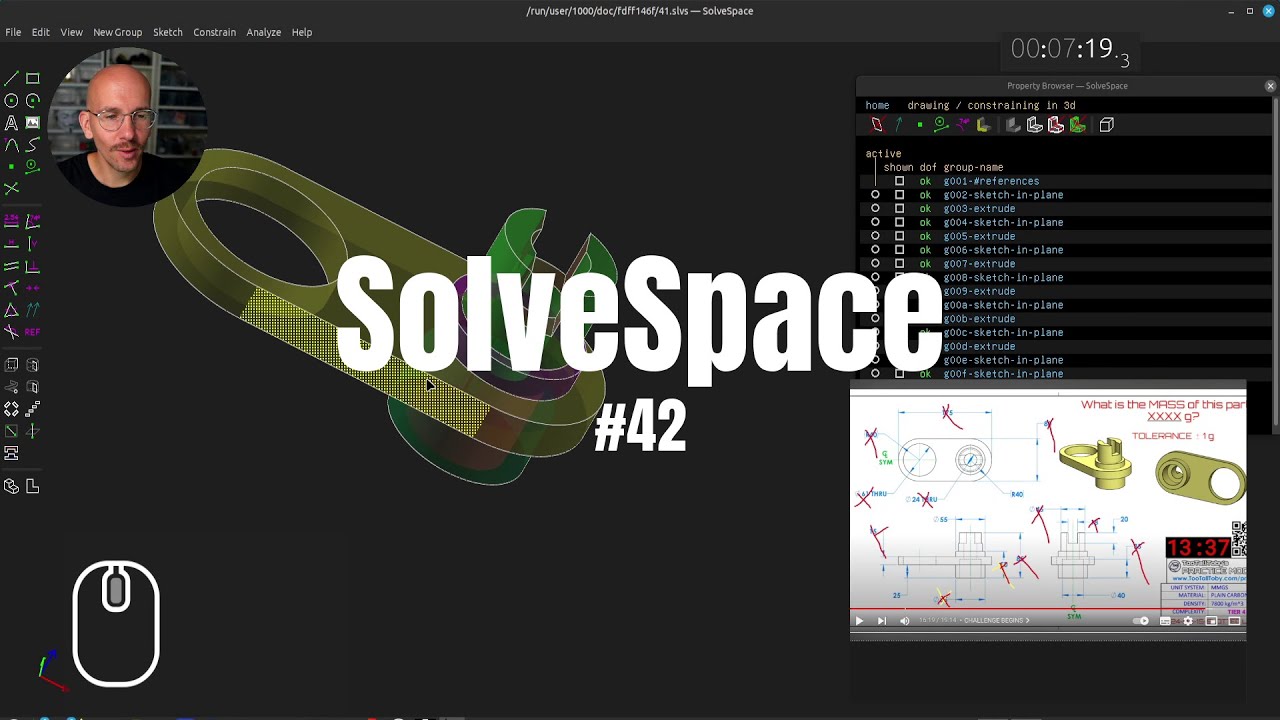Create new step rotating group
Viewport: 1280px width, 720px height.
tap(11, 409)
